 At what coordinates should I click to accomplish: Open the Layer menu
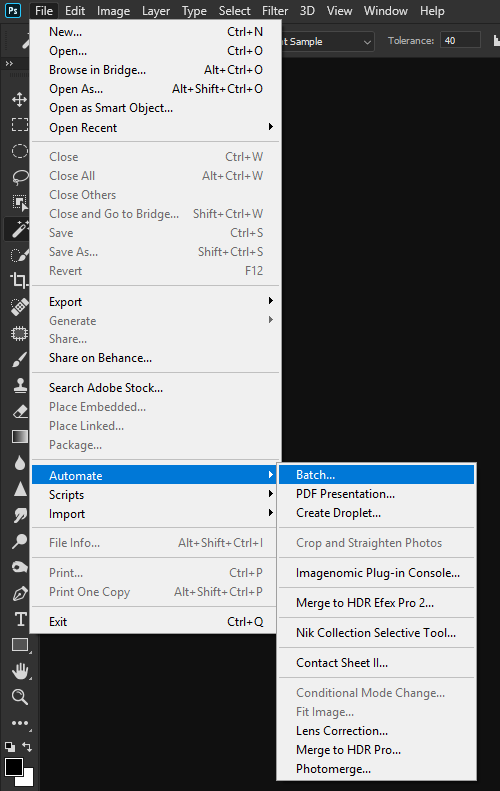[156, 11]
